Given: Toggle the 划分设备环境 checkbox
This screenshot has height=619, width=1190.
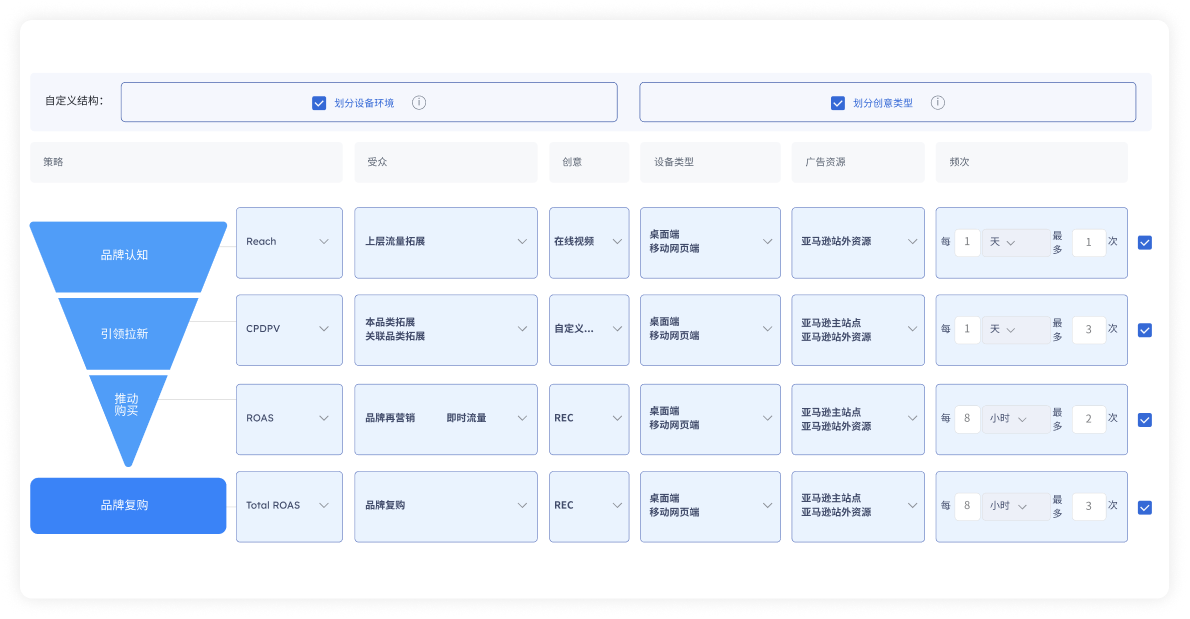Looking at the screenshot, I should [319, 103].
